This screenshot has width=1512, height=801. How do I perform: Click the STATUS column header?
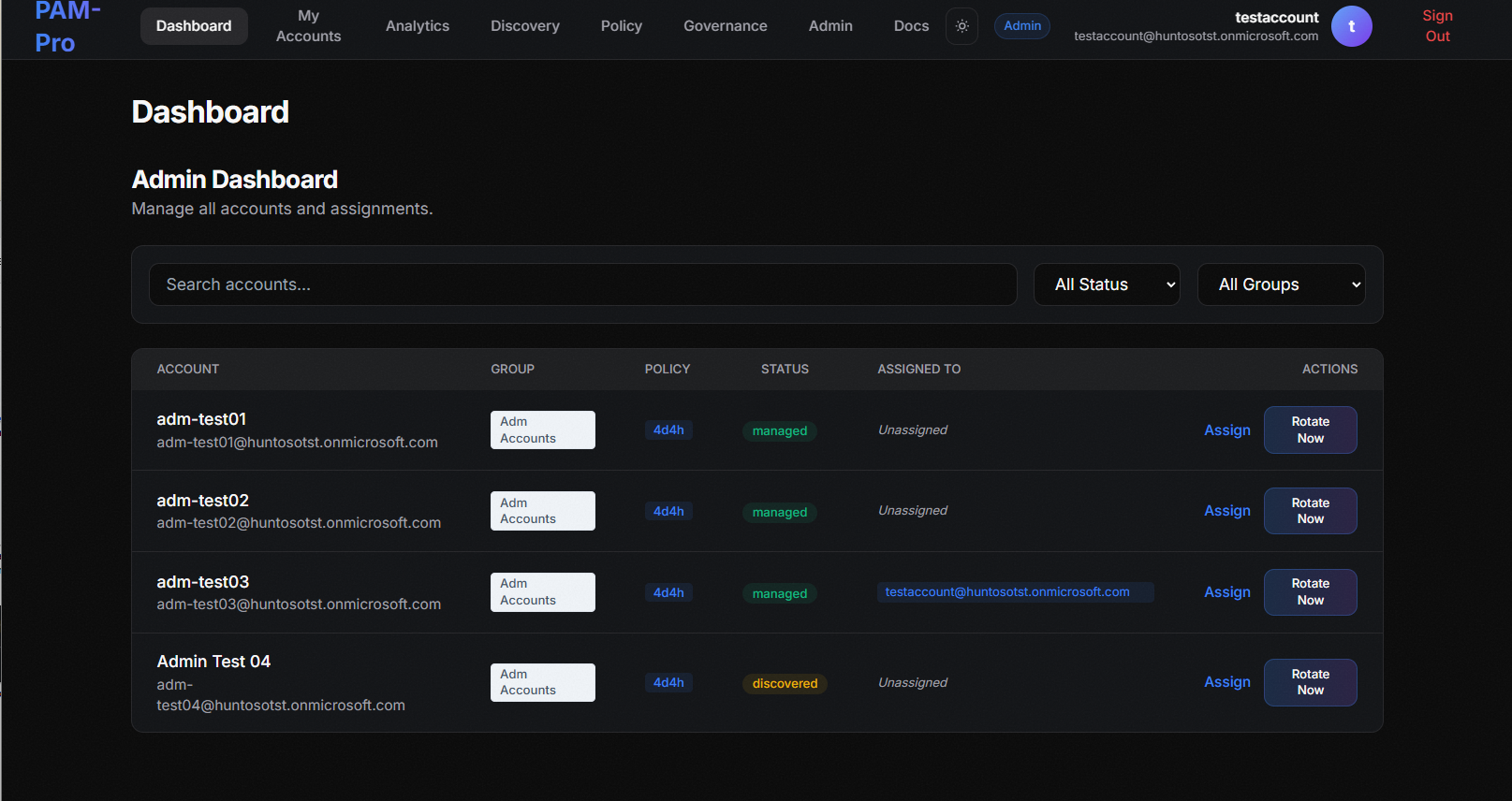[785, 370]
